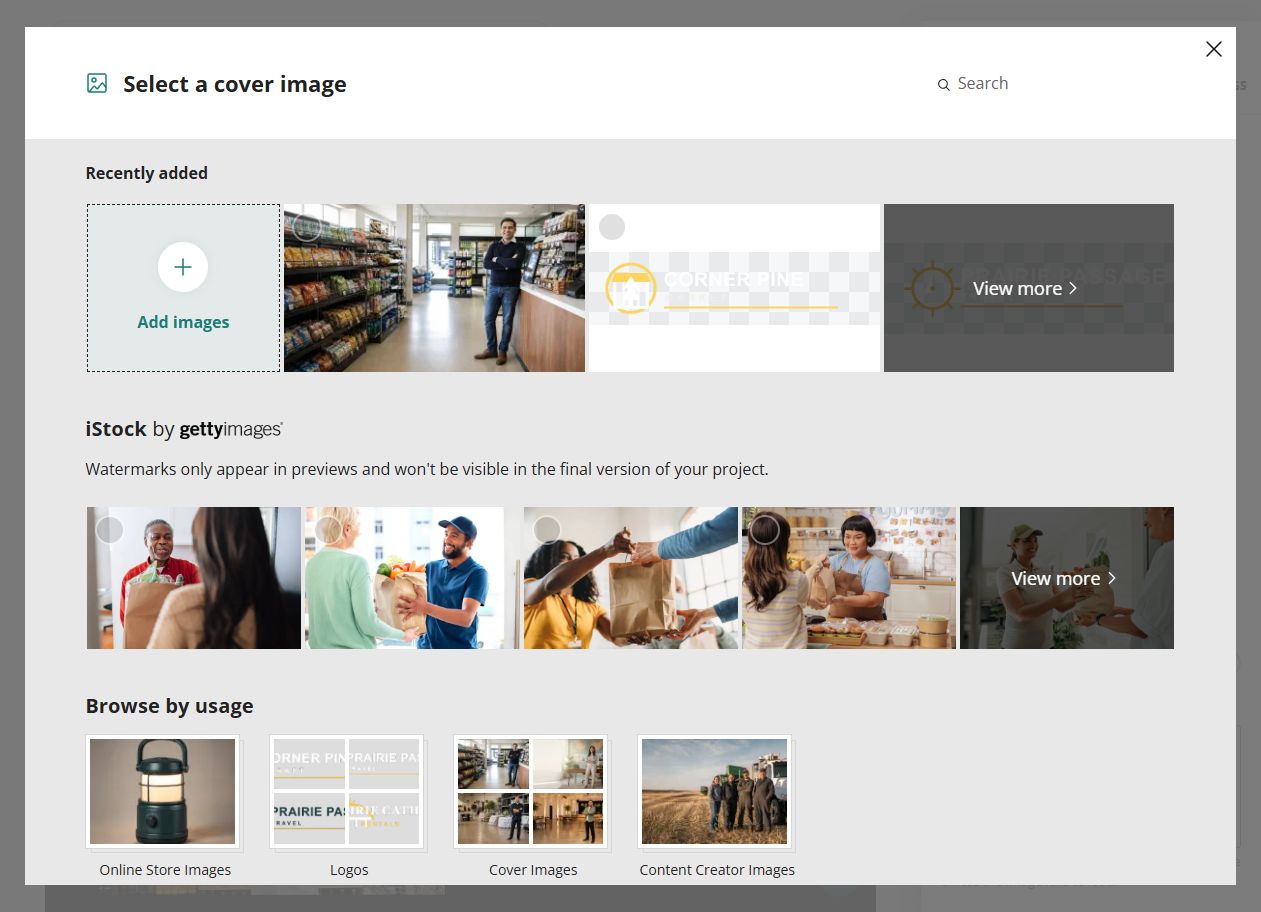
Task: Click the Cover Images label
Action: pos(533,870)
